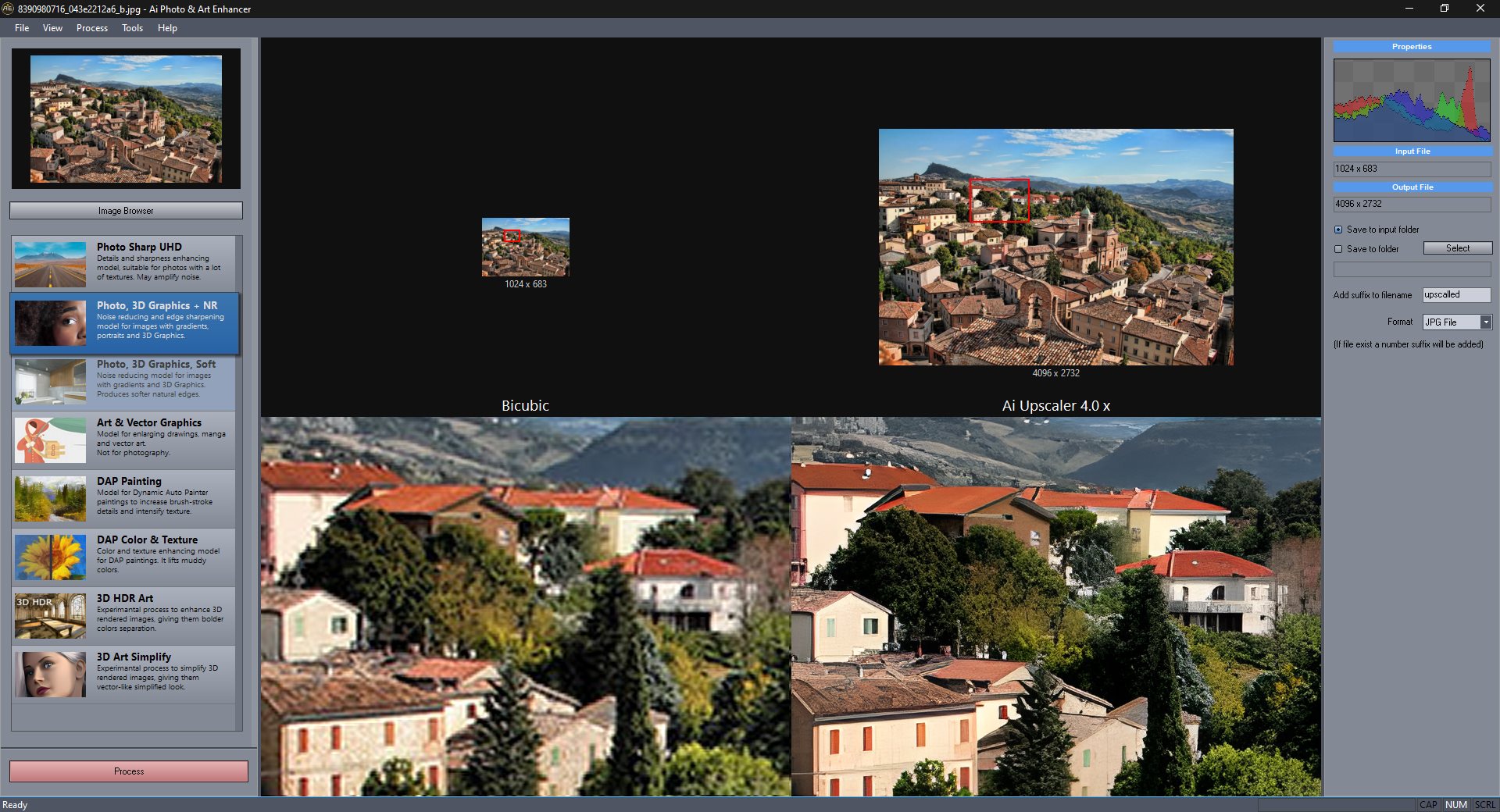Viewport: 1500px width, 812px height.
Task: Select the Photo Sharp UHD model icon
Action: [x=50, y=264]
